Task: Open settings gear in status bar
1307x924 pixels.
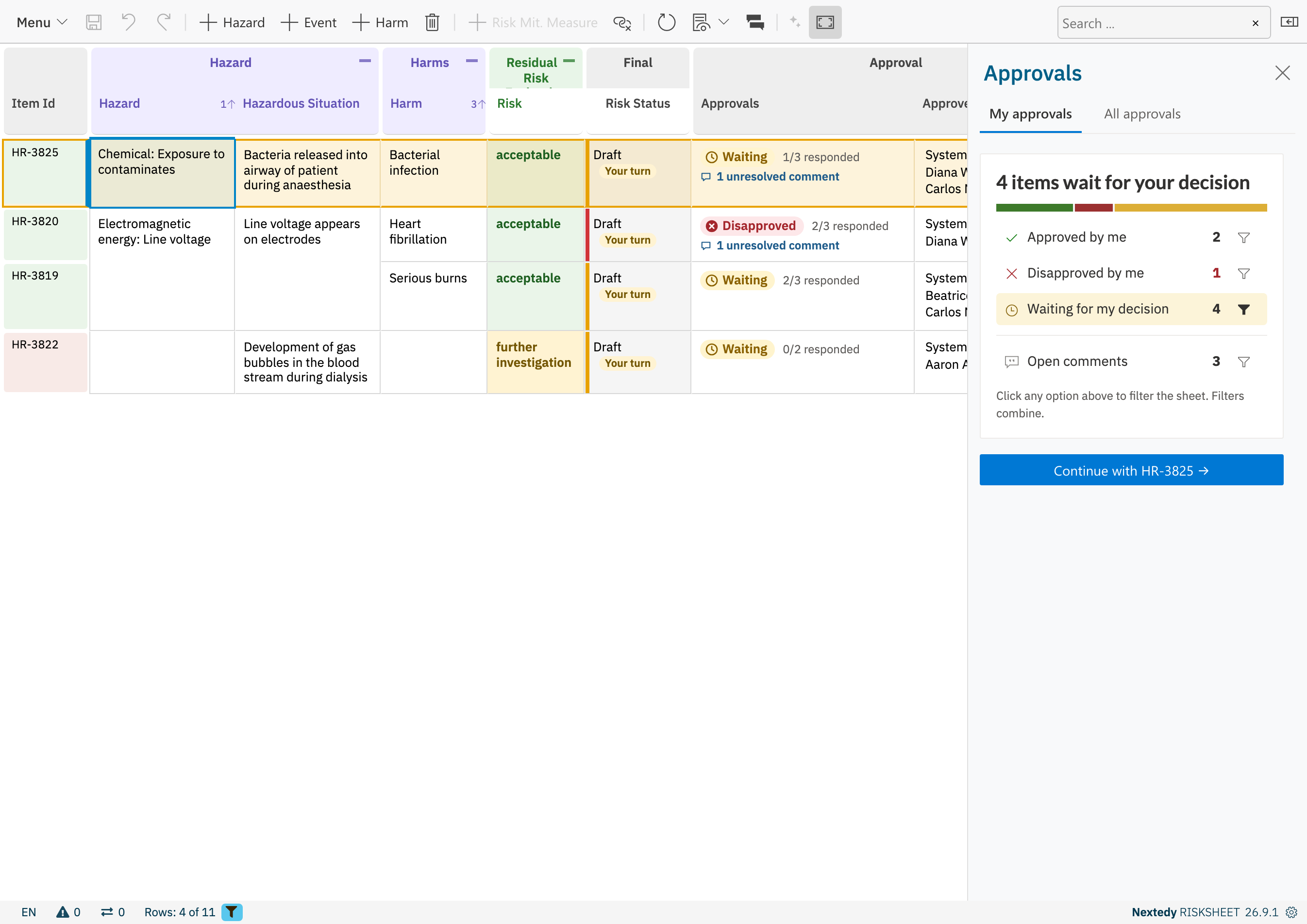Action: [1291, 912]
